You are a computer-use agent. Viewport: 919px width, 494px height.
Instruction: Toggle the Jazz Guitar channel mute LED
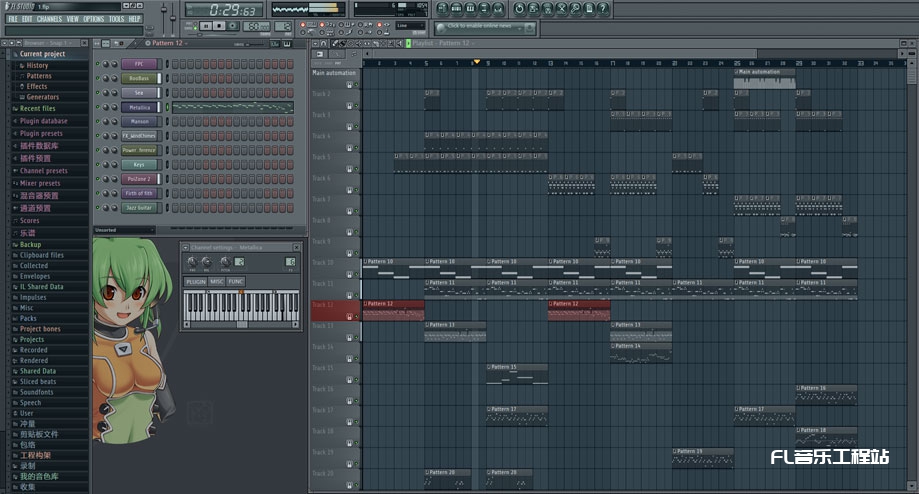point(98,207)
